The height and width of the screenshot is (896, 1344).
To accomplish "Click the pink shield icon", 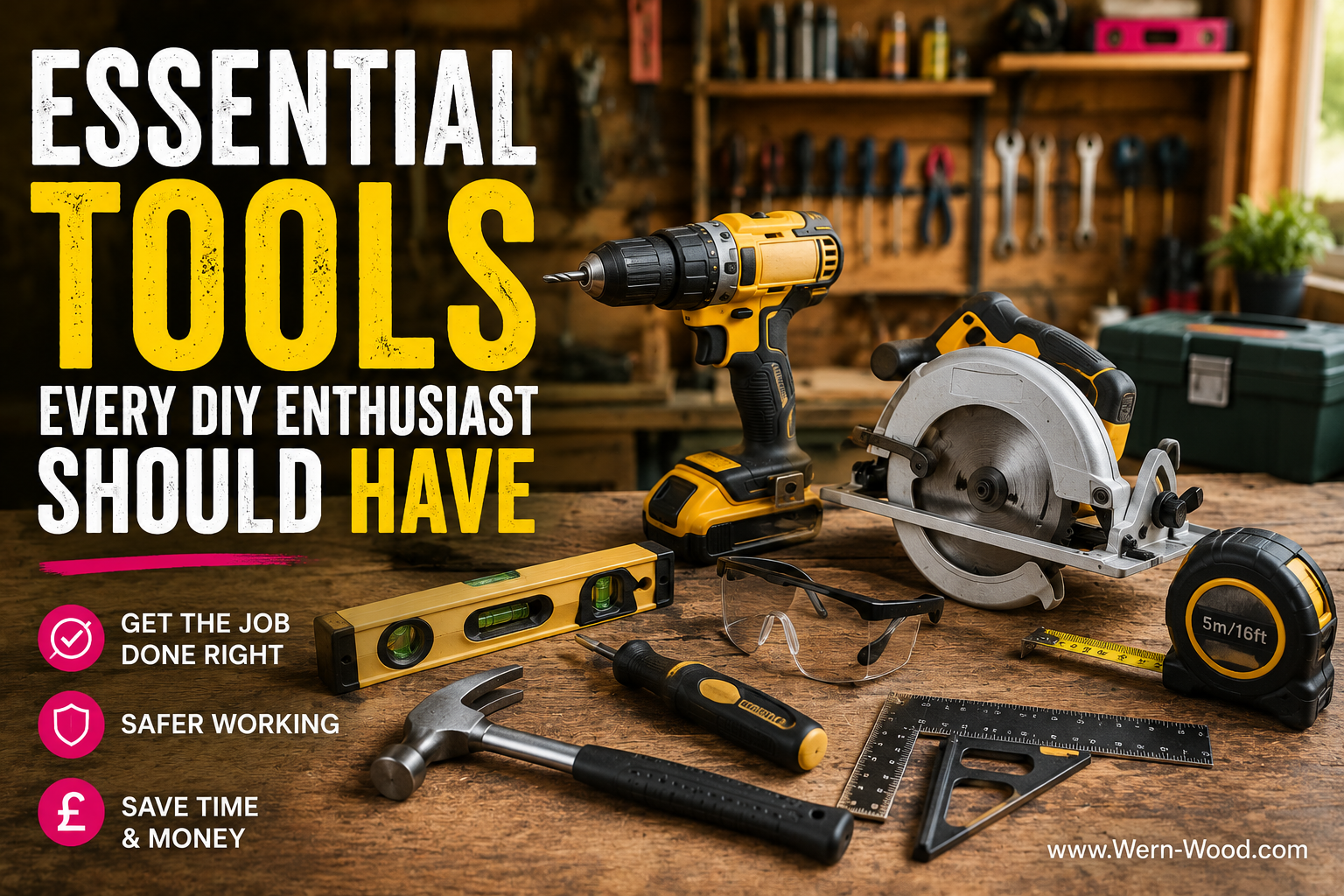I will point(71,724).
